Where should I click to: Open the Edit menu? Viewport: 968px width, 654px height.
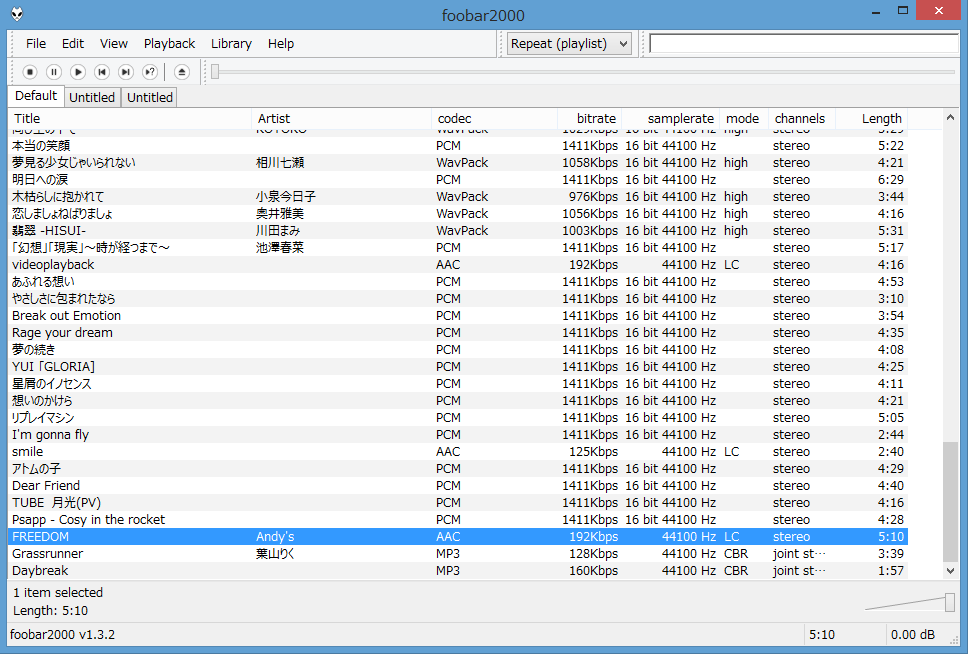[73, 44]
